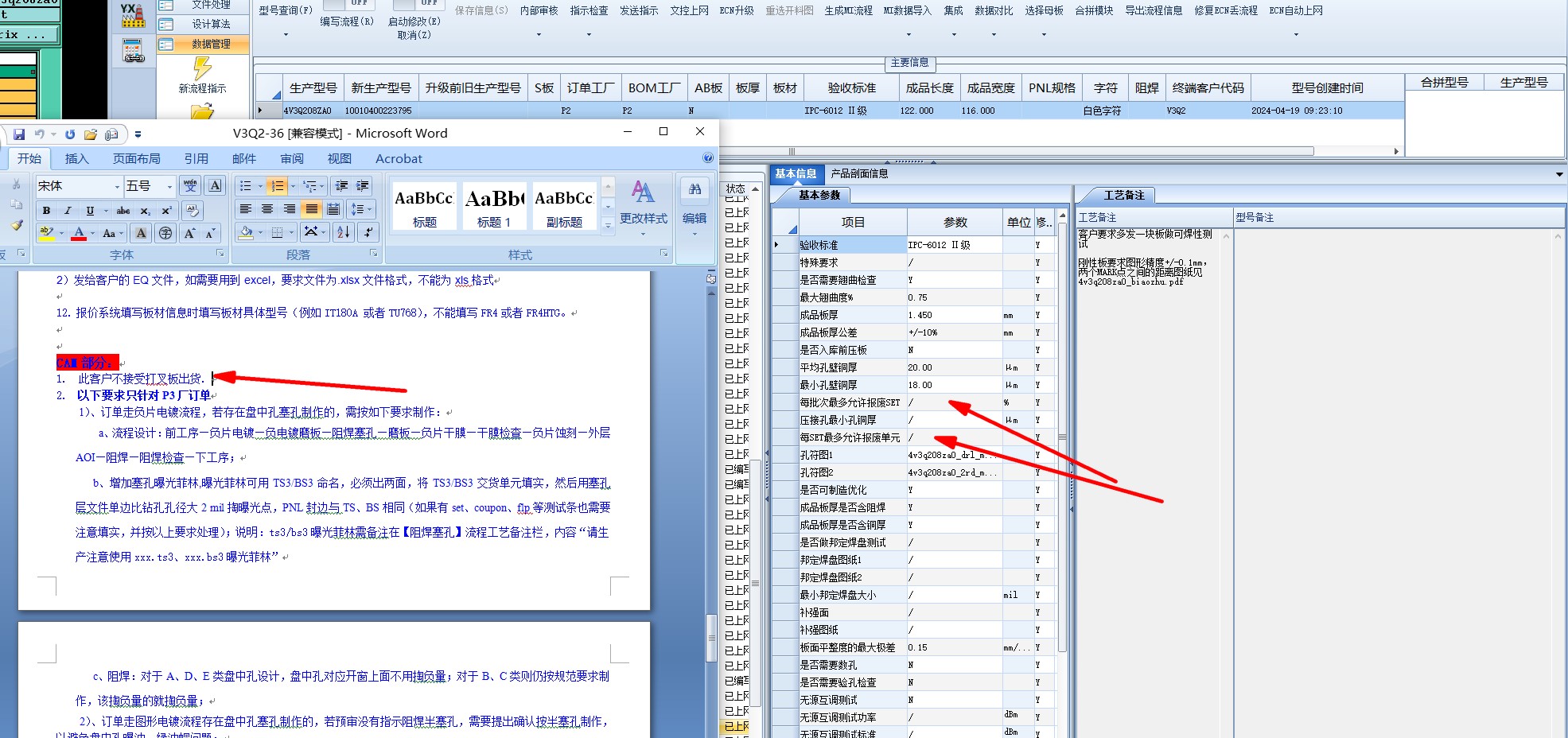1568x738 pixels.
Task: Click the increase indent icon
Action: 363,186
